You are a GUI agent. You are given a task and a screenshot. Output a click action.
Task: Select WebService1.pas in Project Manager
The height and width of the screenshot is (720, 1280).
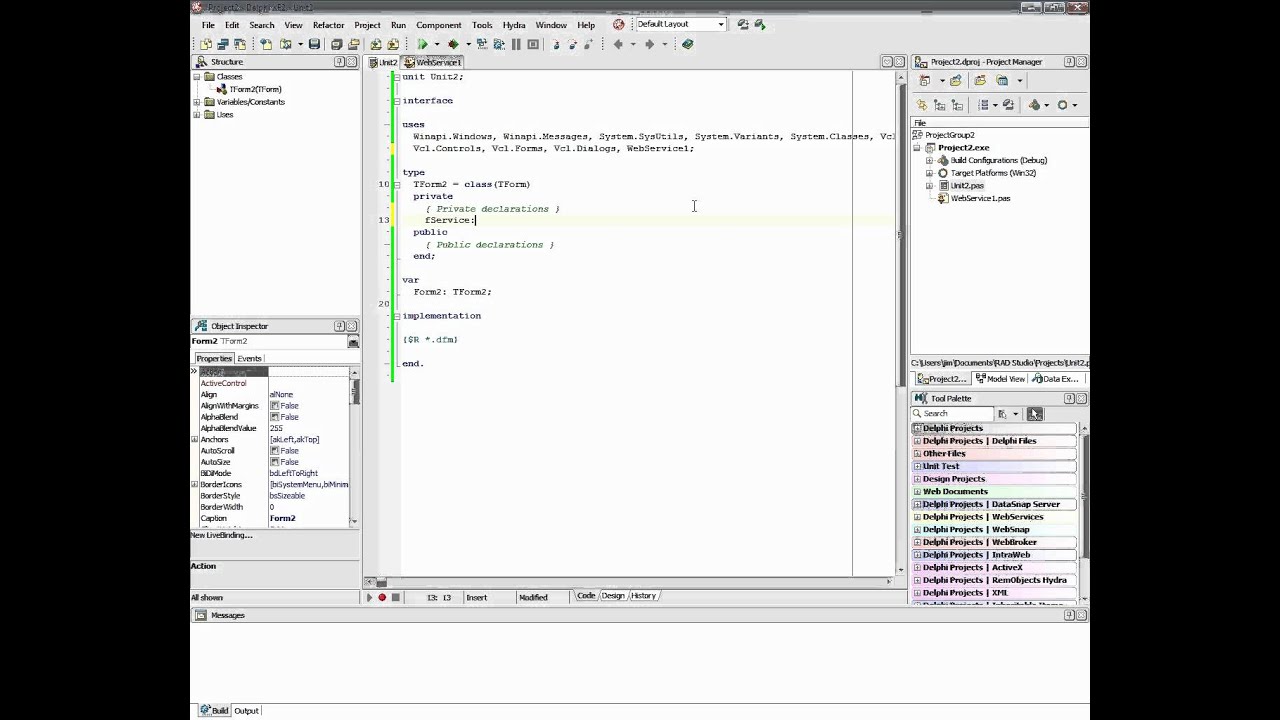pyautogui.click(x=980, y=198)
